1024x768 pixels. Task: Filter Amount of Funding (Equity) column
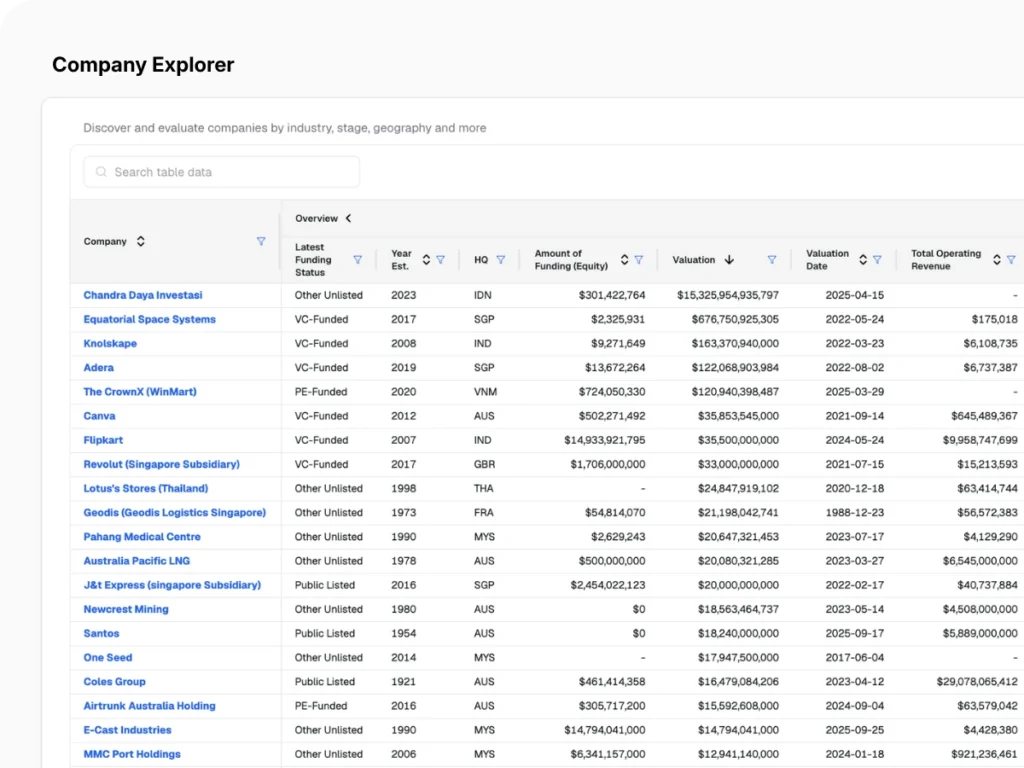[639, 260]
